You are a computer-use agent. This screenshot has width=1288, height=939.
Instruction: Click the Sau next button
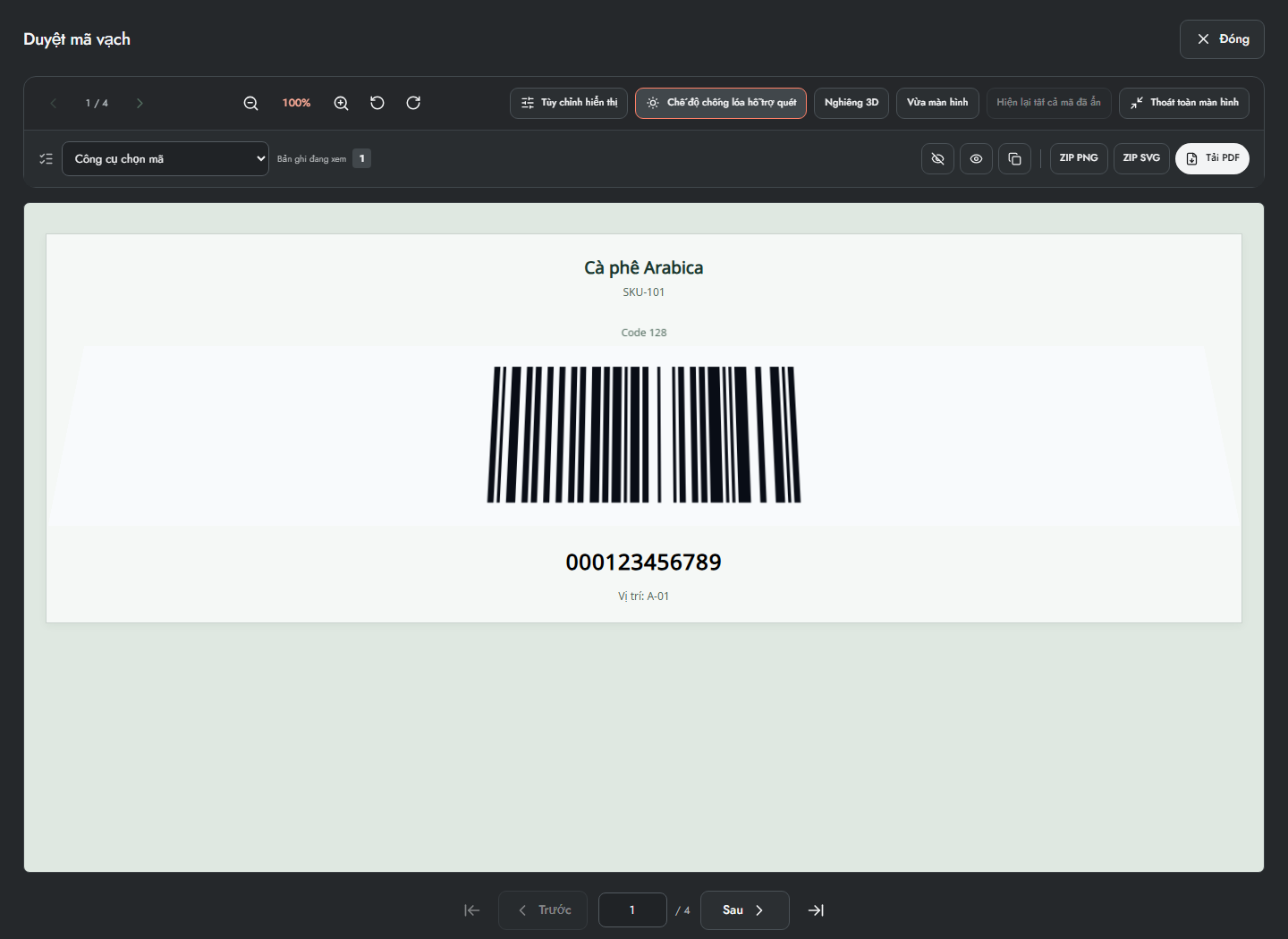744,910
